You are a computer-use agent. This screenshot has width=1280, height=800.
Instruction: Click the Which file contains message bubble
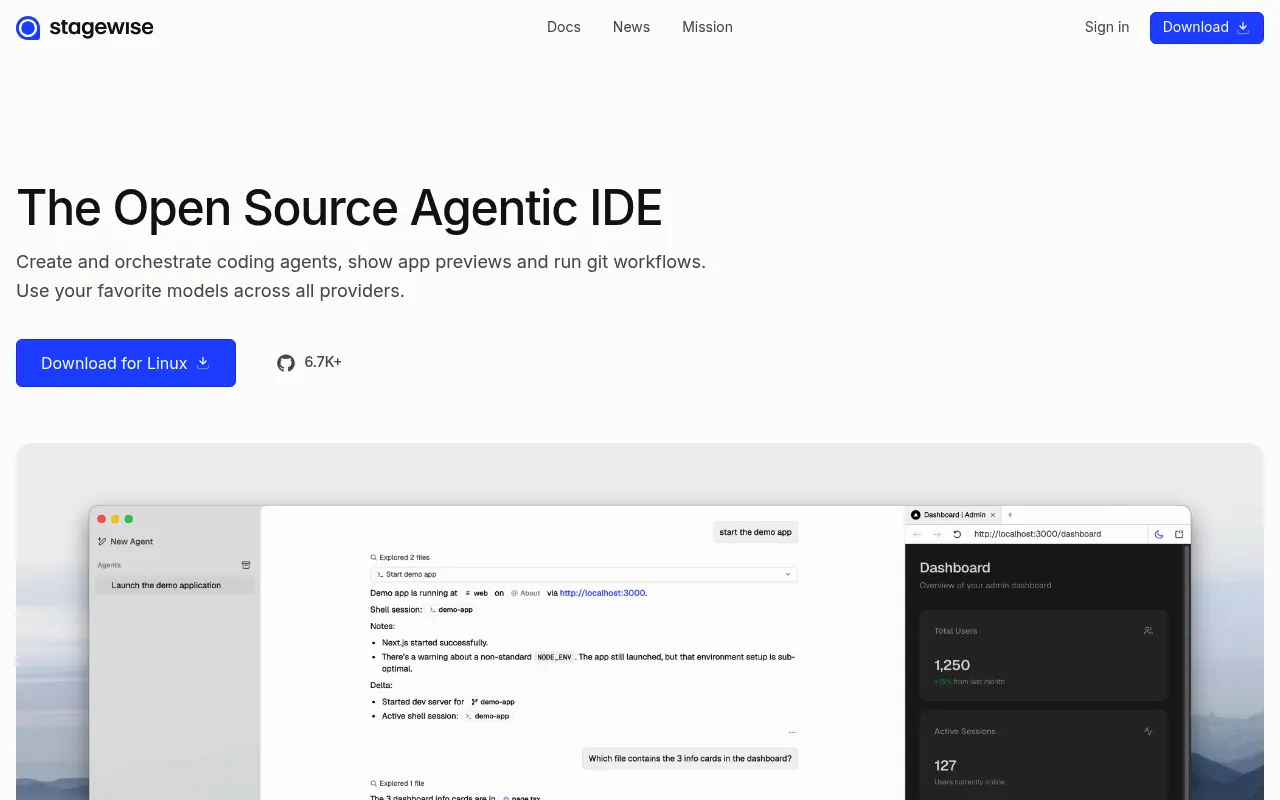pyautogui.click(x=690, y=758)
